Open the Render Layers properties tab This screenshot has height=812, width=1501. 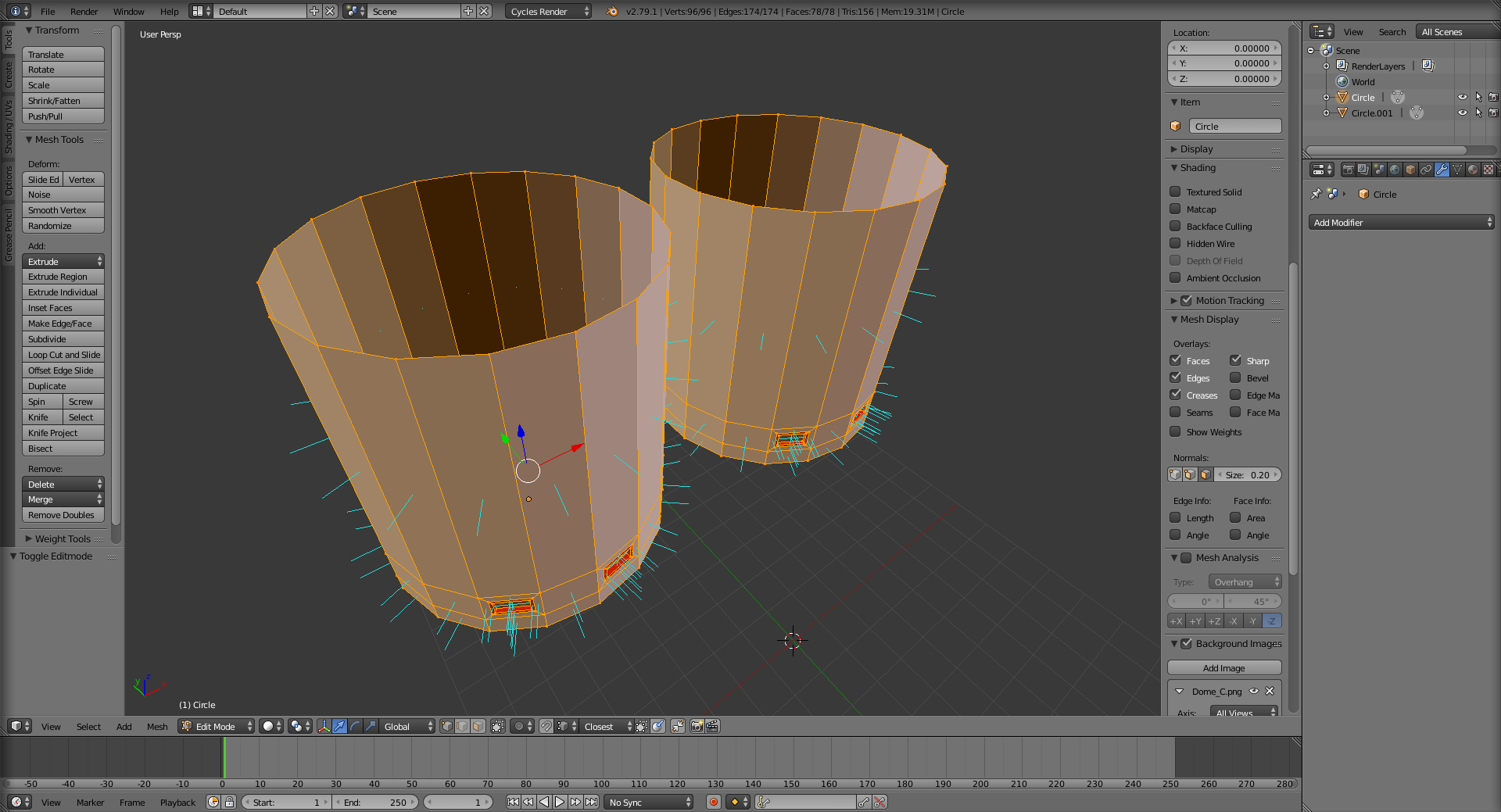point(1363,170)
